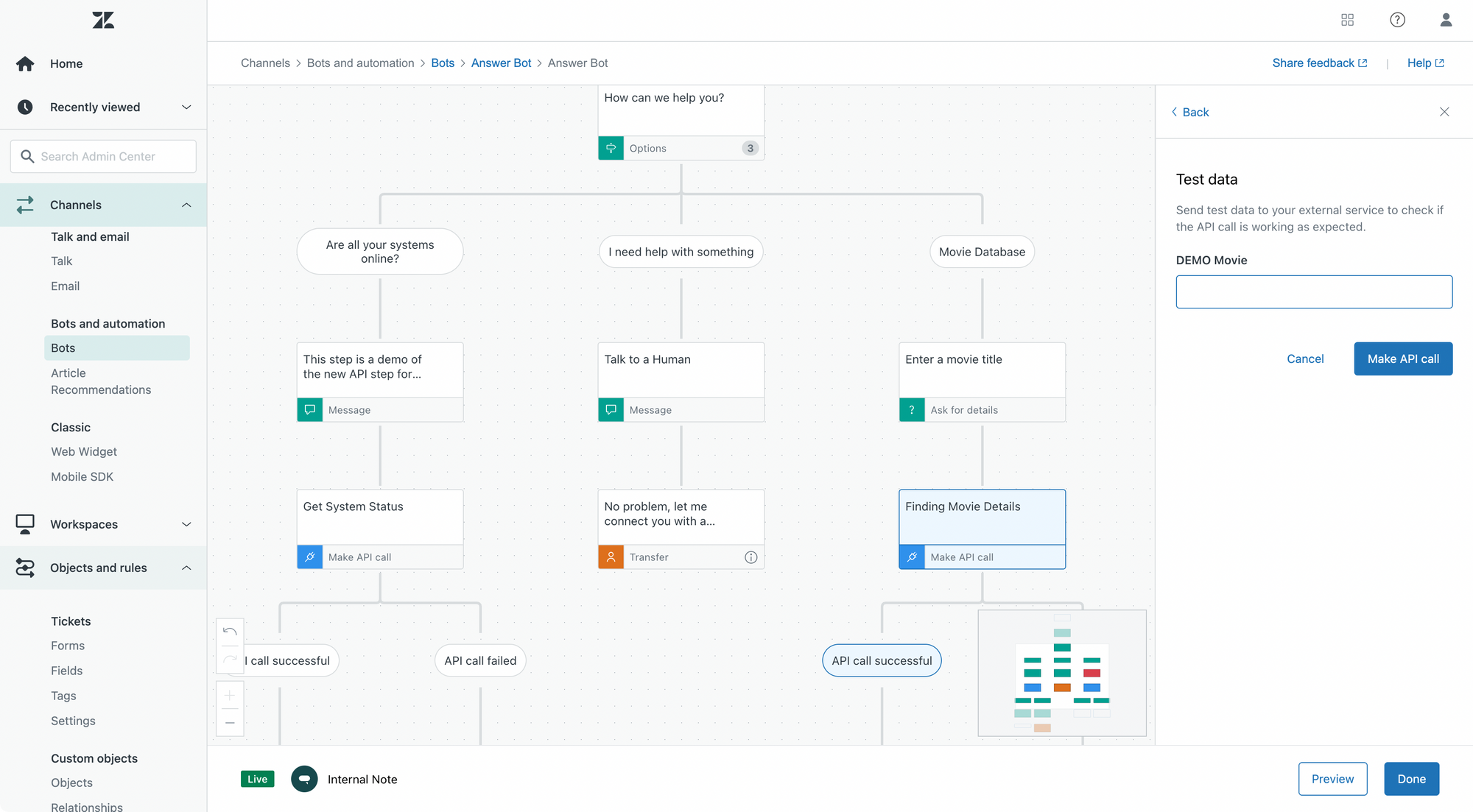Zoom in with the plus icon

(230, 695)
